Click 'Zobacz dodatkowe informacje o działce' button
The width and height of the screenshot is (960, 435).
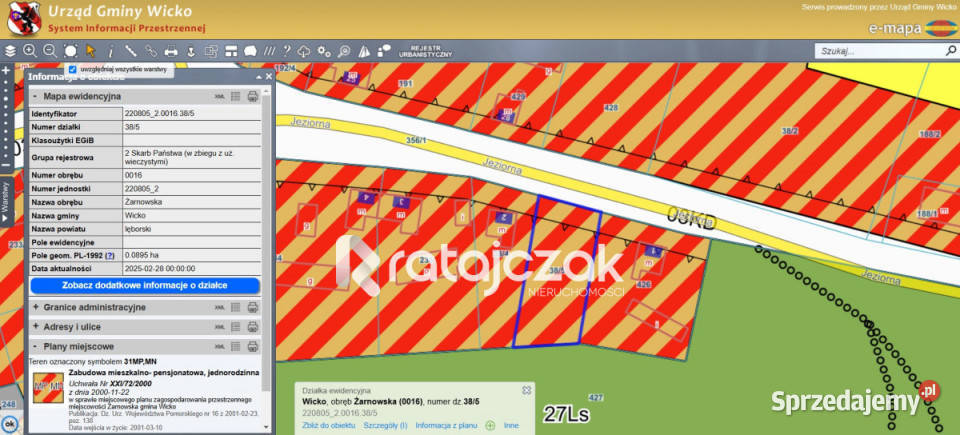(144, 285)
